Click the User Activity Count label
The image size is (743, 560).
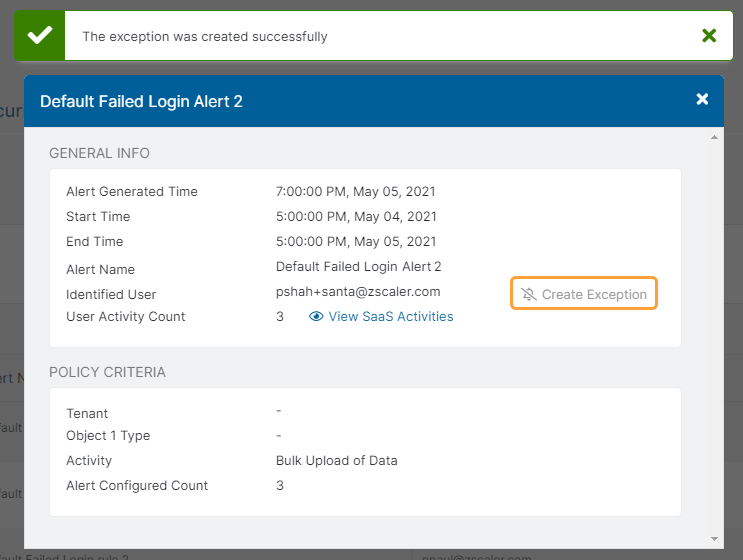[126, 316]
